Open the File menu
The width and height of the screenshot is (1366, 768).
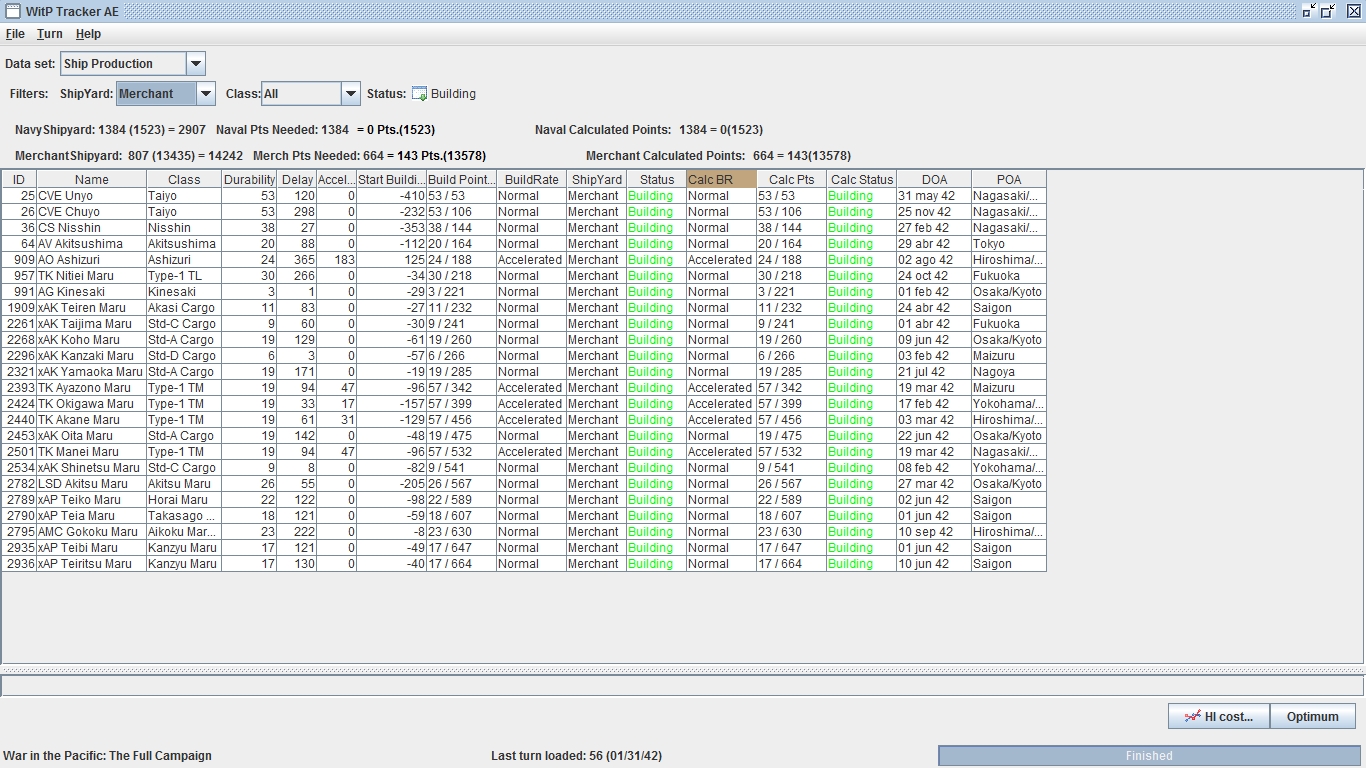(15, 34)
